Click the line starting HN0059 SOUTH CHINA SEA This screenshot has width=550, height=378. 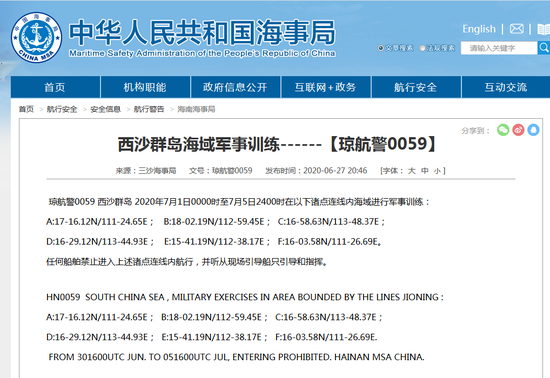point(245,297)
